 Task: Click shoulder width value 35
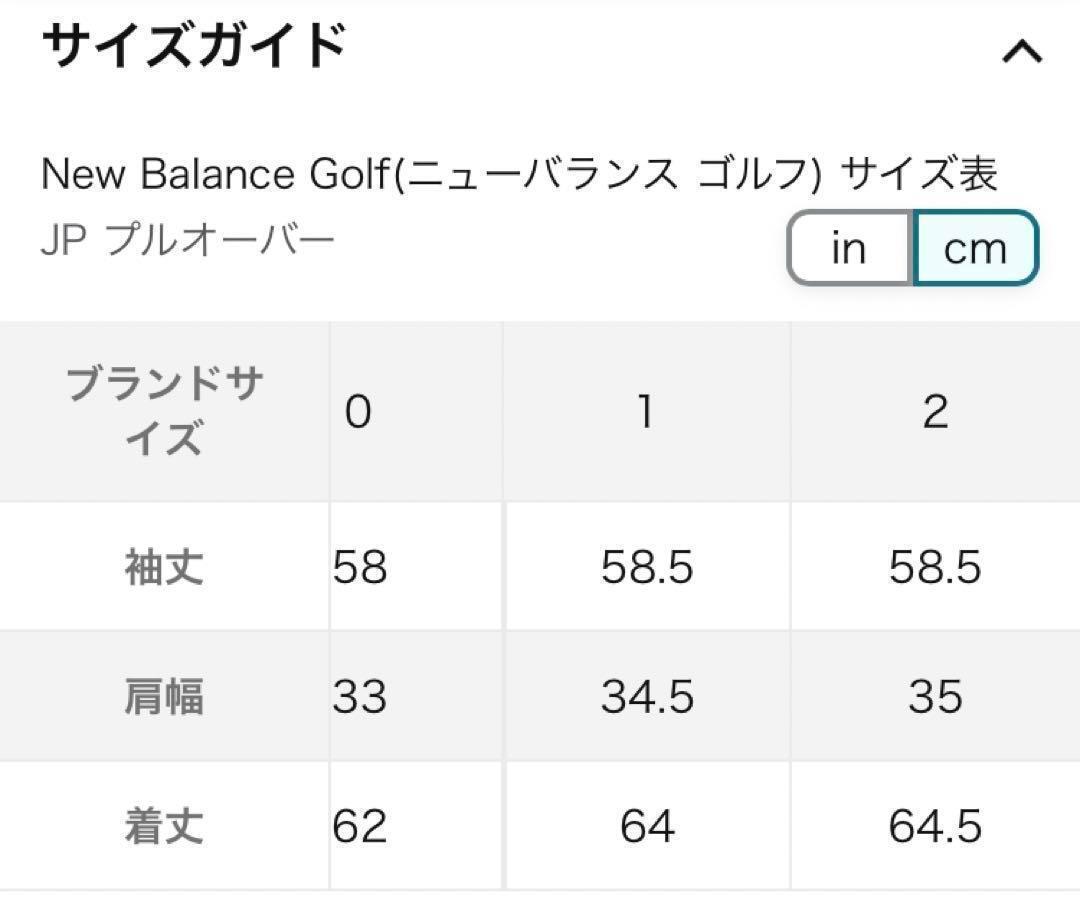point(935,696)
